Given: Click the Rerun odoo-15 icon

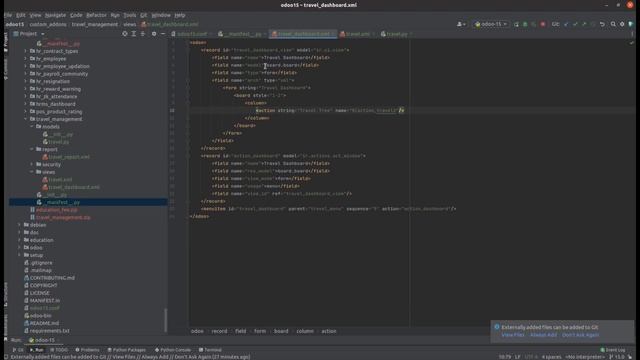Looking at the screenshot, I should click(x=516, y=24).
